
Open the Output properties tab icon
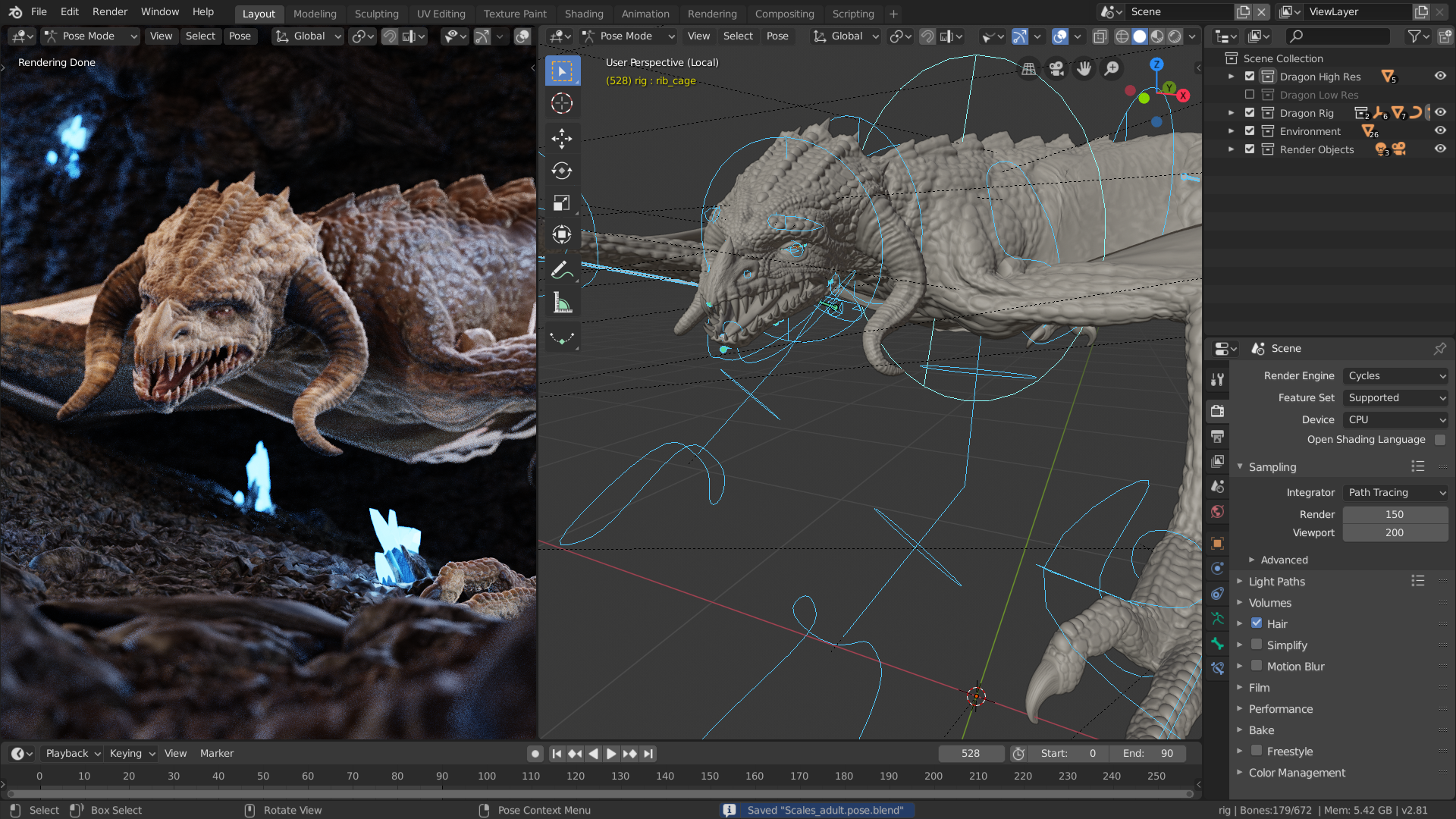pyautogui.click(x=1217, y=436)
